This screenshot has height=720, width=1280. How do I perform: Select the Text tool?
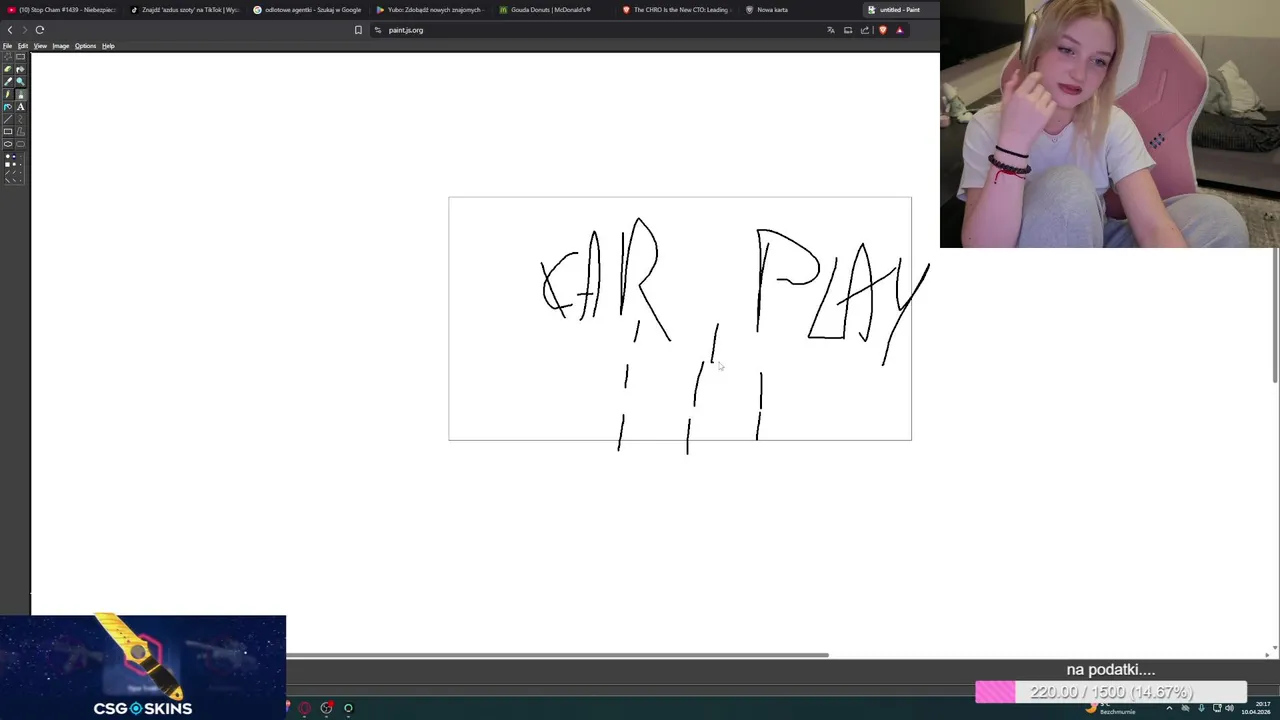20,107
